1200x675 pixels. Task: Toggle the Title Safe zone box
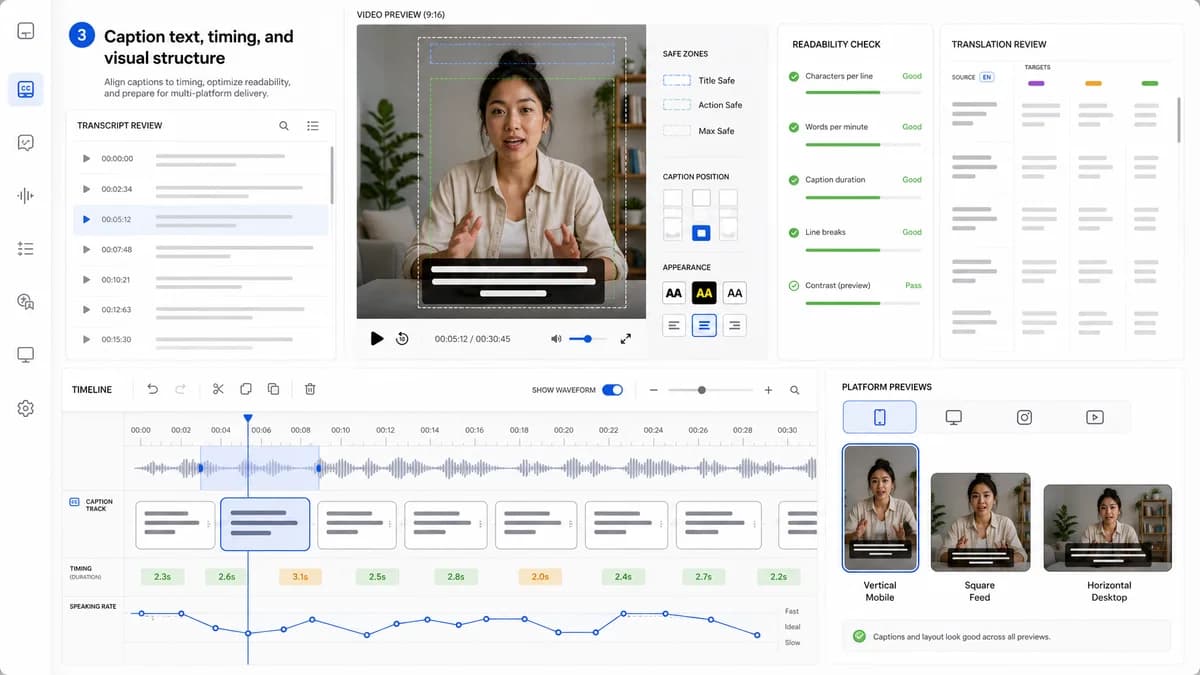click(677, 80)
